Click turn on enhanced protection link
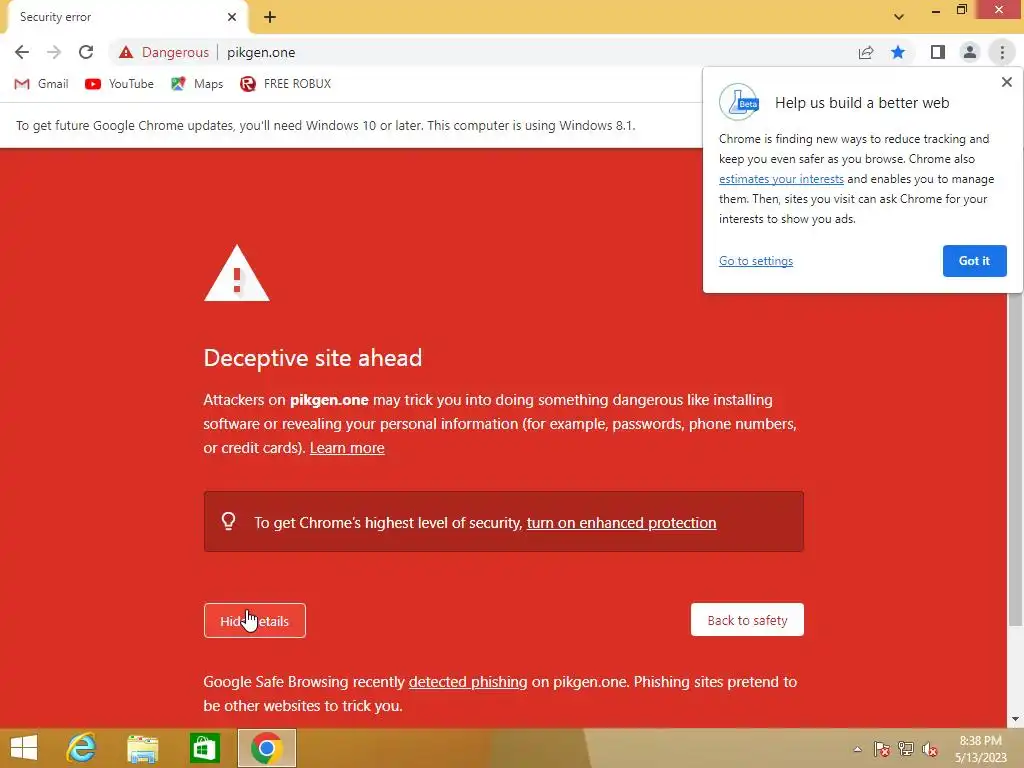 click(621, 523)
